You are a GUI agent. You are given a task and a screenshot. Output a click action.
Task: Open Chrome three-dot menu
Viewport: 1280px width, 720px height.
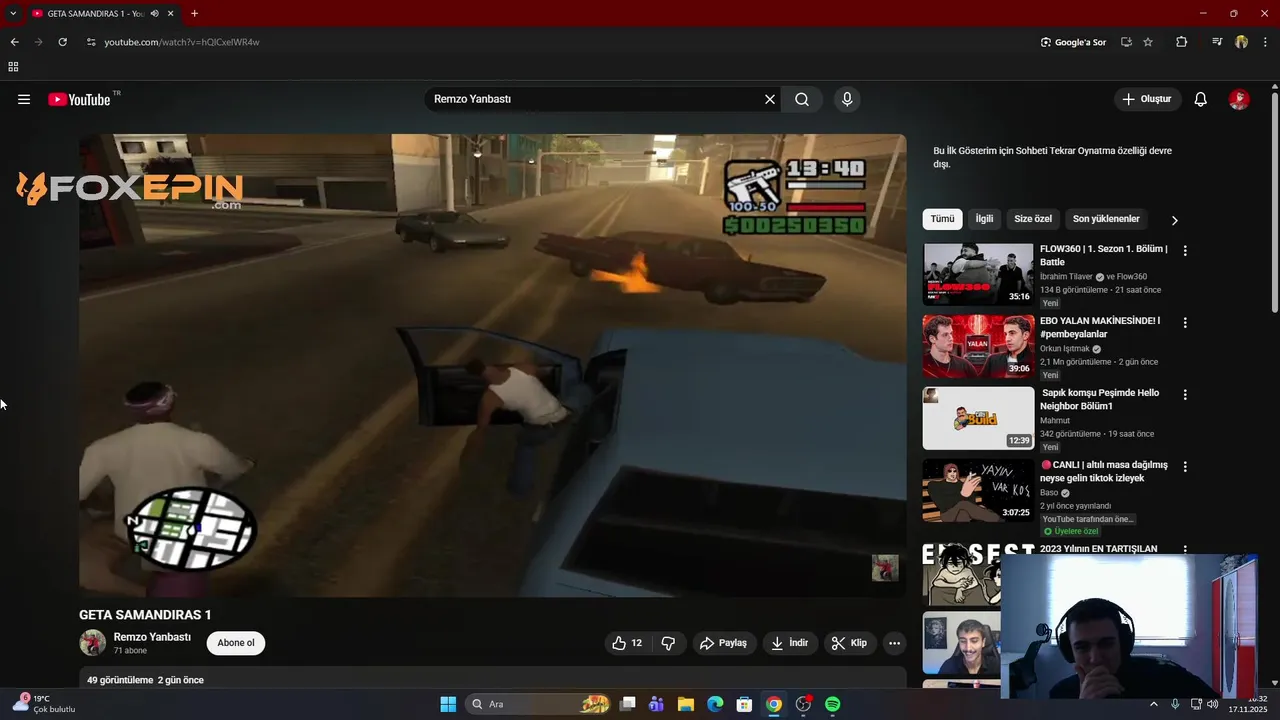coord(1265,42)
